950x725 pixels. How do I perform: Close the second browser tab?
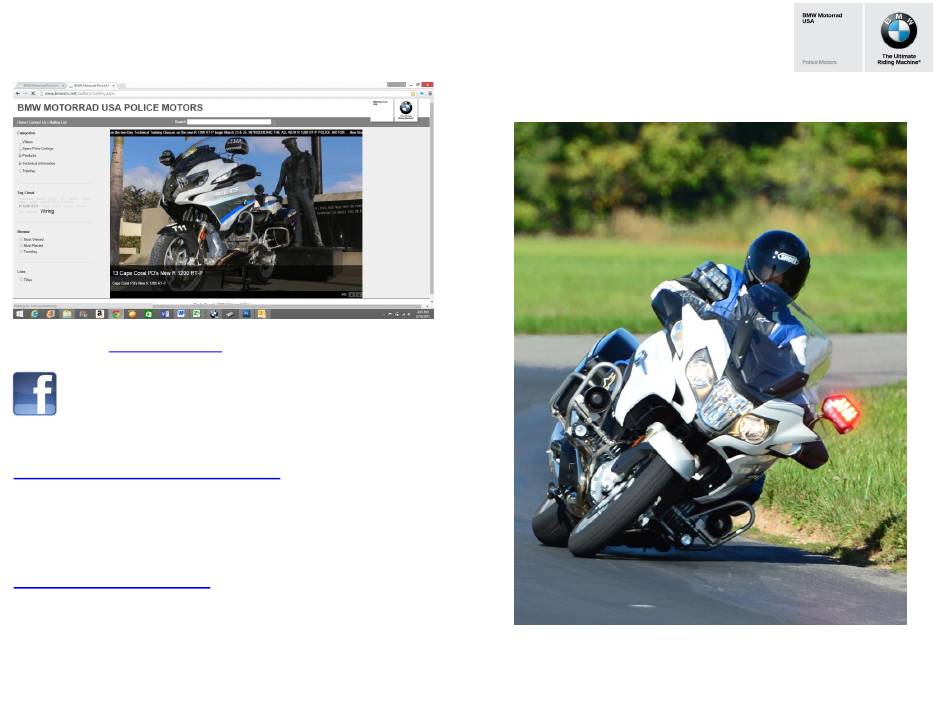point(113,85)
